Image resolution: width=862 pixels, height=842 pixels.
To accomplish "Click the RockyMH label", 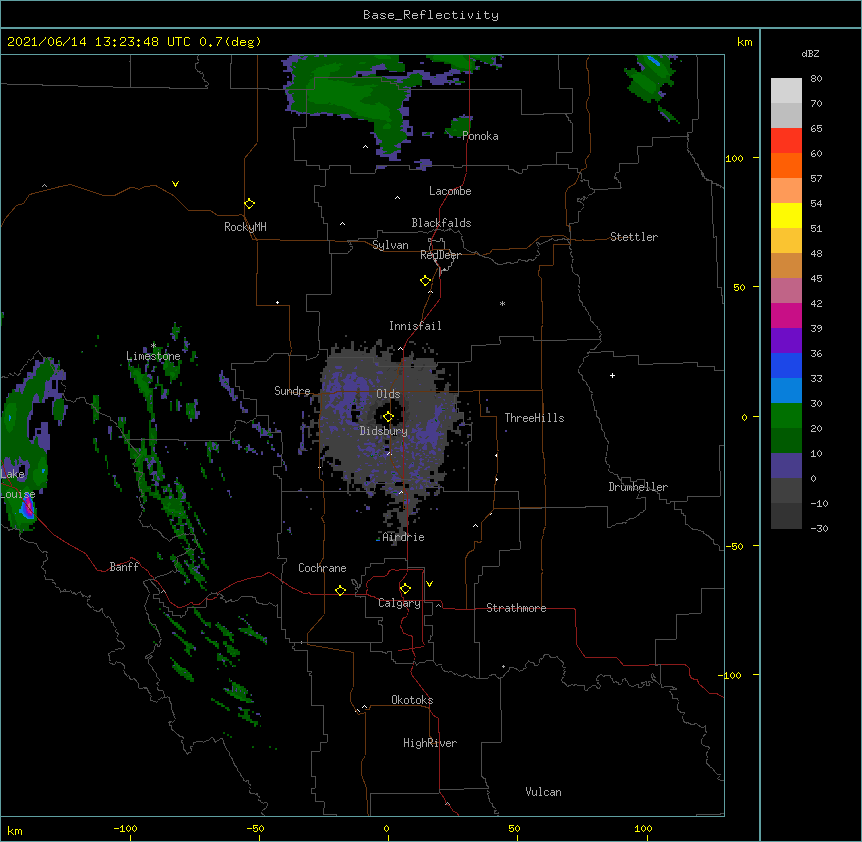I will 245,227.
